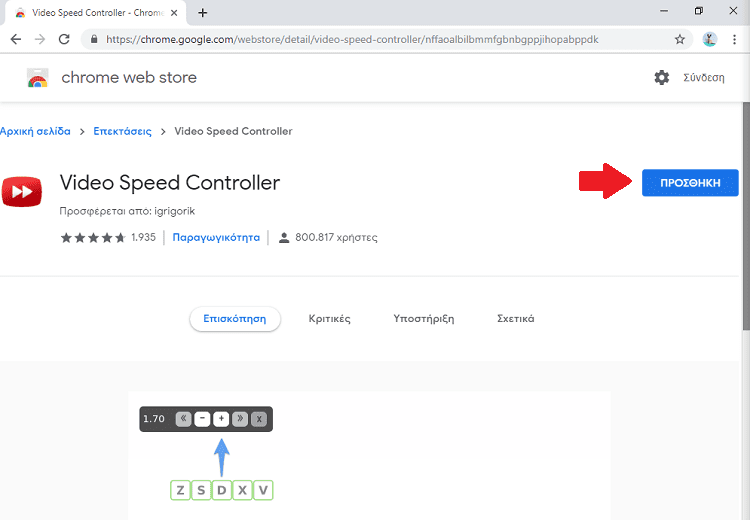Open the Chrome profile avatar

709,39
